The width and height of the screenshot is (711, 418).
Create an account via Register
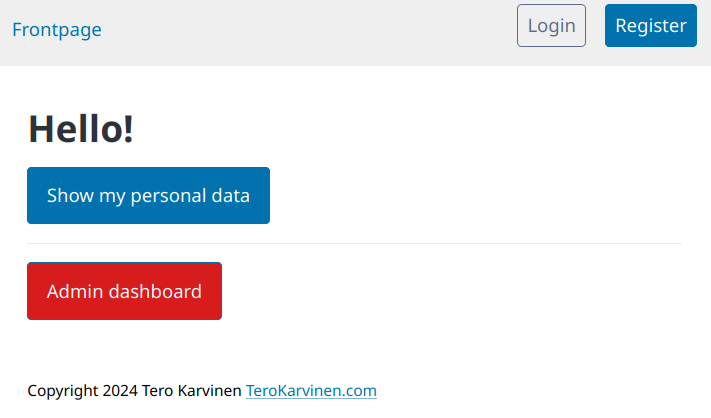(x=650, y=26)
